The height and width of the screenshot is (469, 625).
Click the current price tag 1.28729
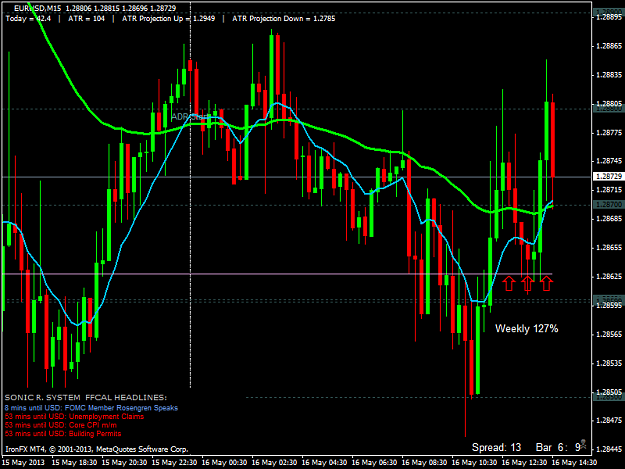[x=609, y=176]
